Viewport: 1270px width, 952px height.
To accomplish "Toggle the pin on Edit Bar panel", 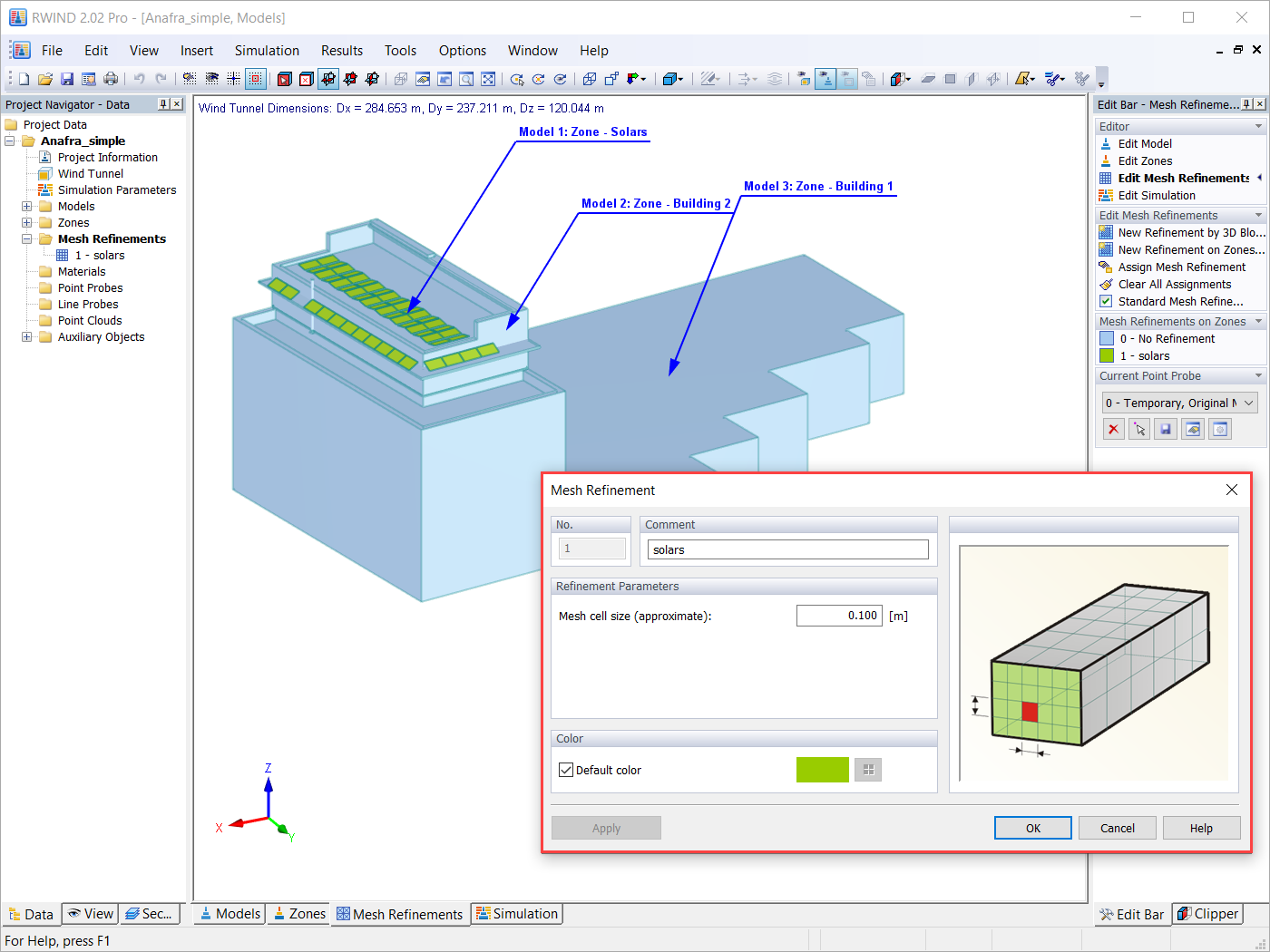I will coord(1246,104).
